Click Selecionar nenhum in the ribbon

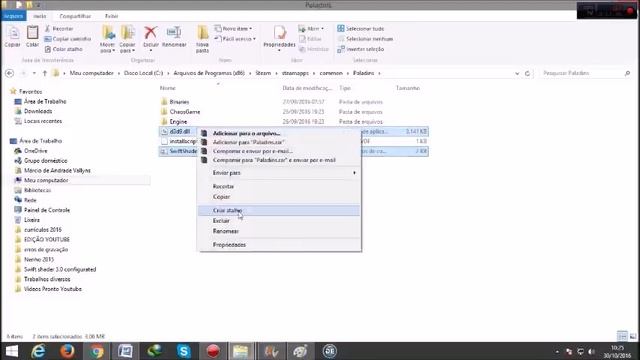click(365, 39)
